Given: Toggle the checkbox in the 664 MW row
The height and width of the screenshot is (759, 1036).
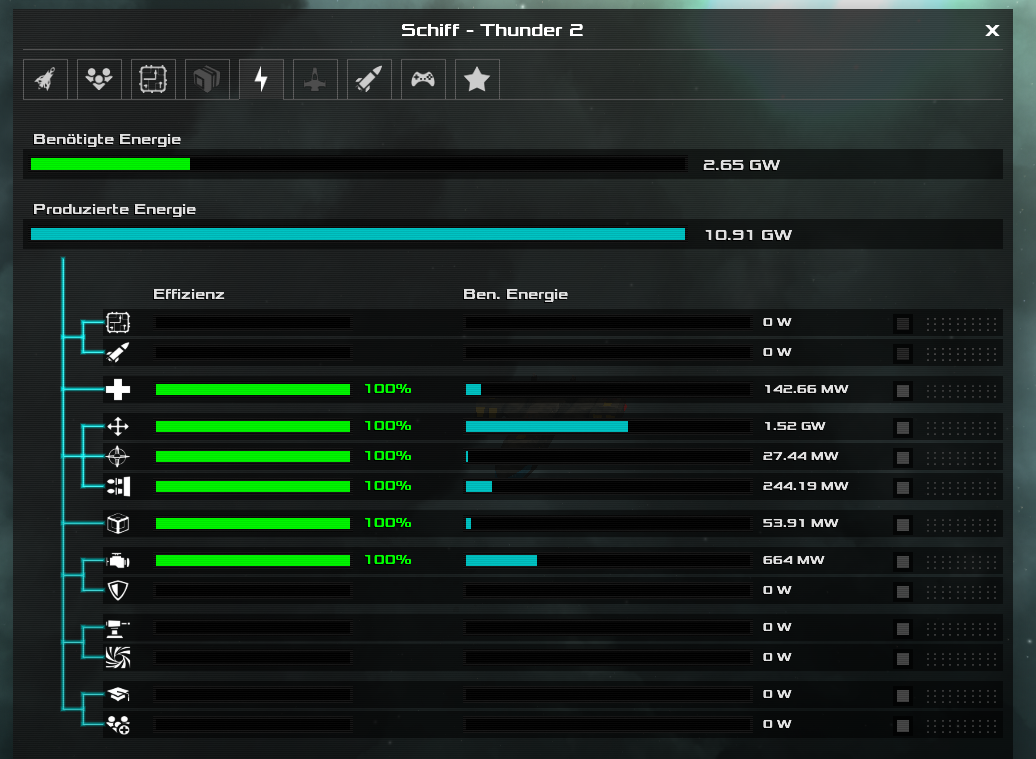Looking at the screenshot, I should [x=903, y=561].
